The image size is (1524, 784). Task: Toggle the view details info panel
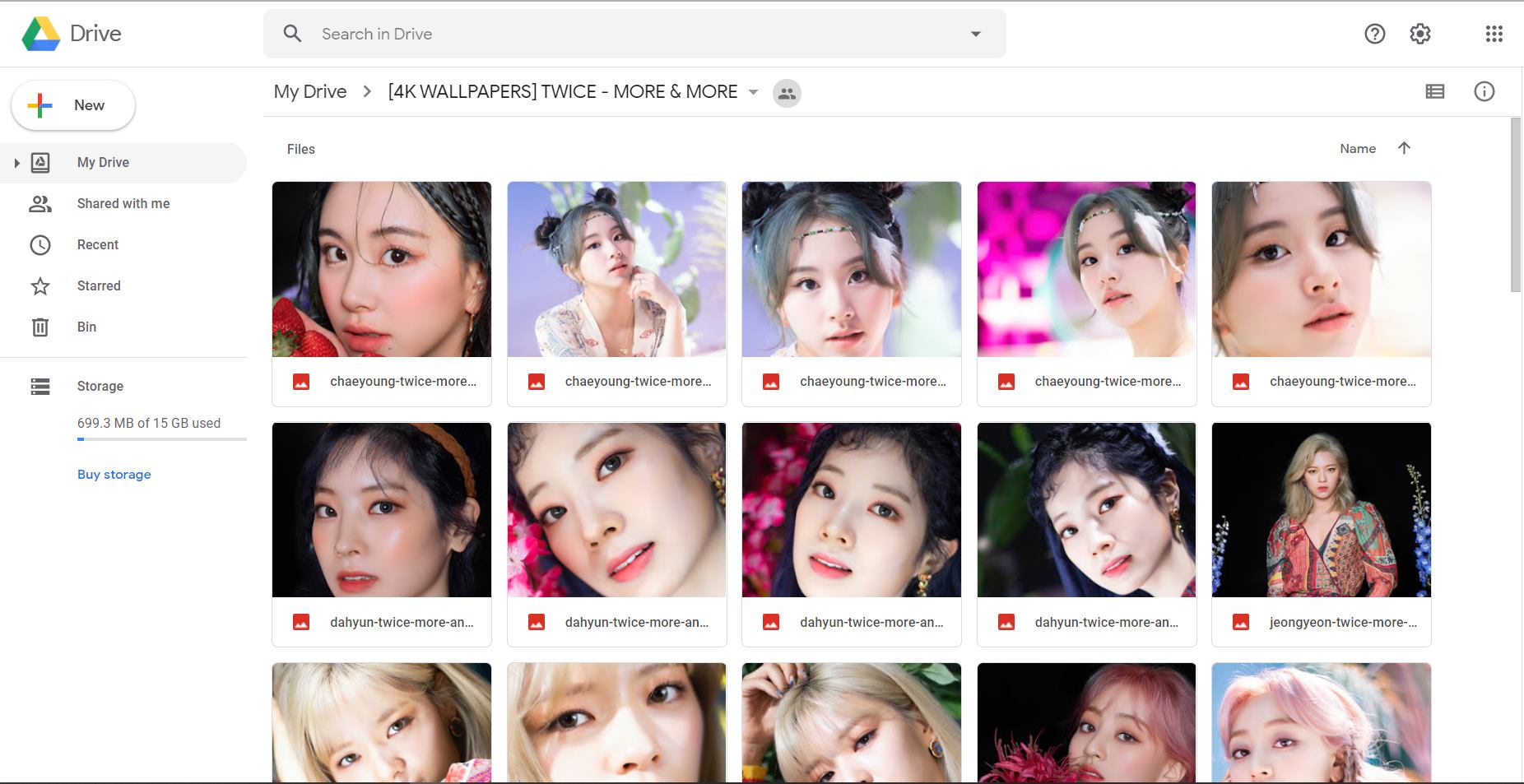1485,91
